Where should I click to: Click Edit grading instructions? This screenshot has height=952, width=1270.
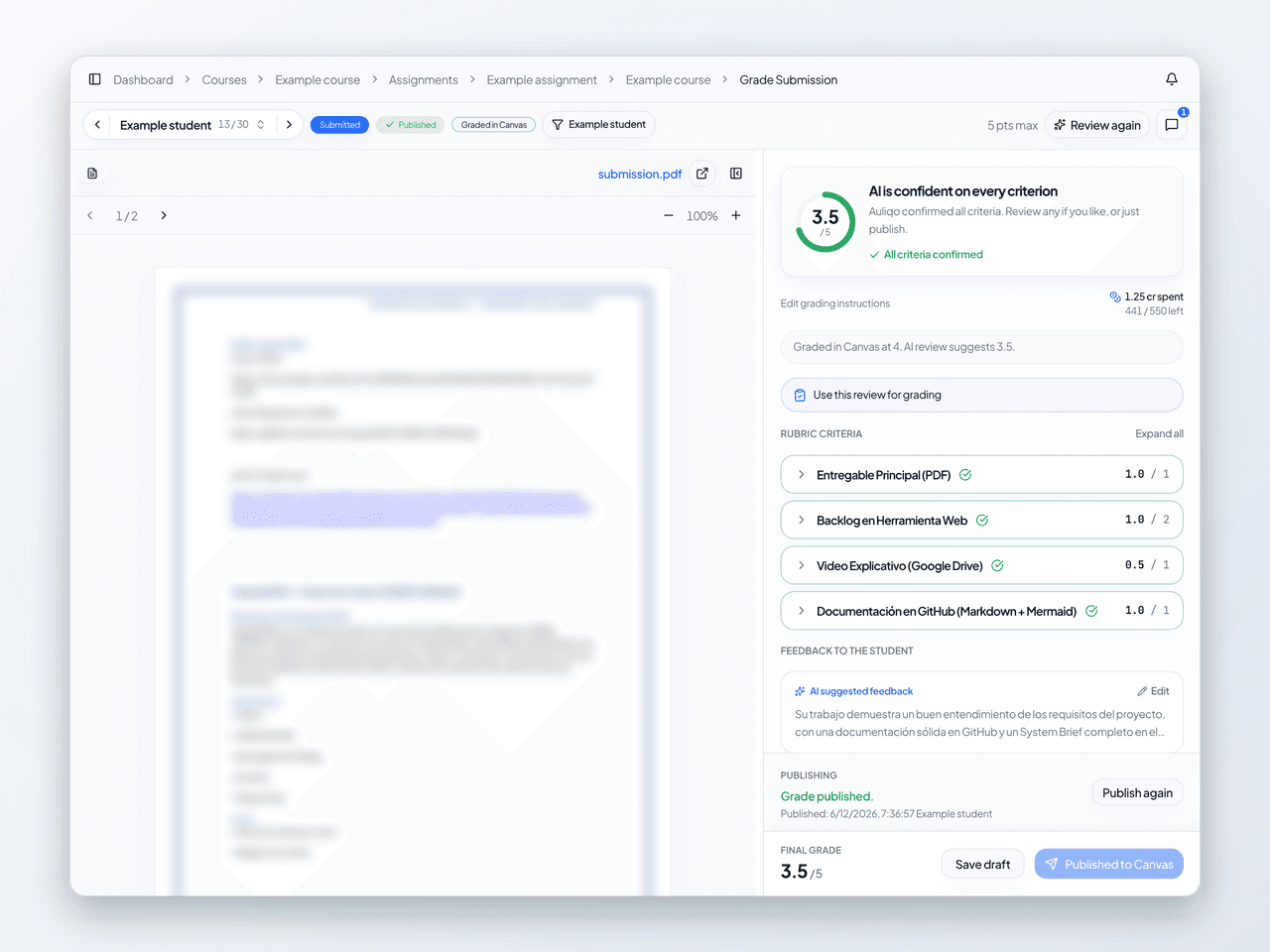(835, 303)
